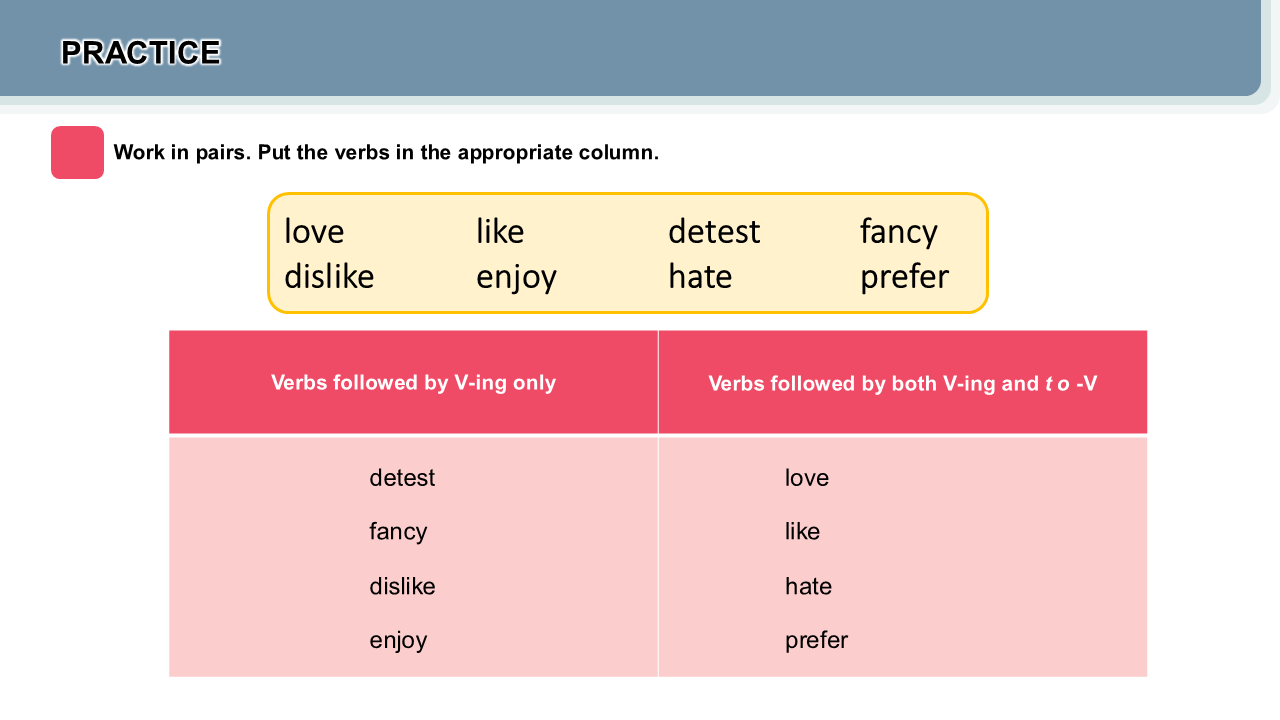Click 'detest' in the word bank
This screenshot has width=1280, height=720.
[714, 232]
